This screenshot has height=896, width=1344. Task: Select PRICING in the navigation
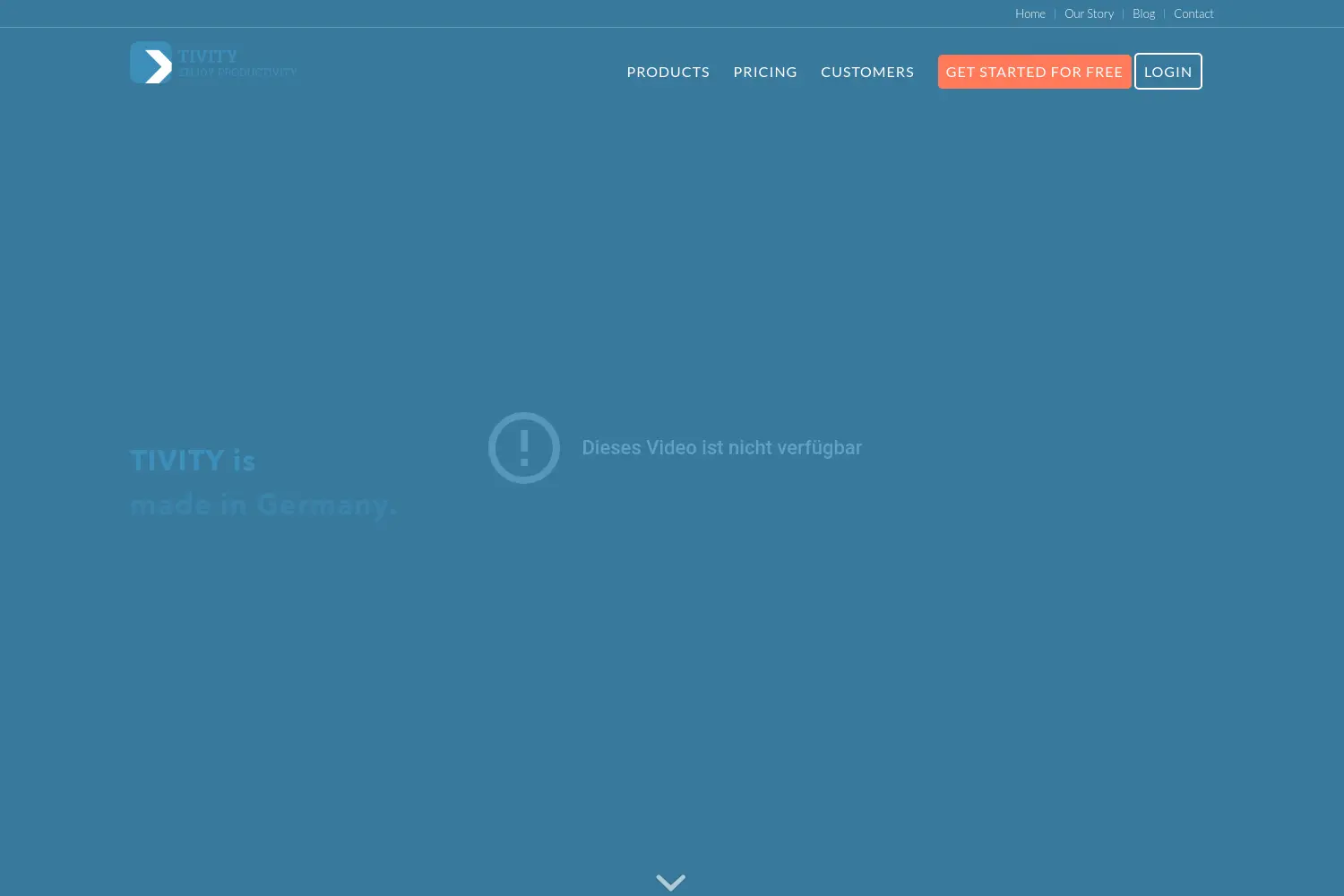tap(765, 72)
